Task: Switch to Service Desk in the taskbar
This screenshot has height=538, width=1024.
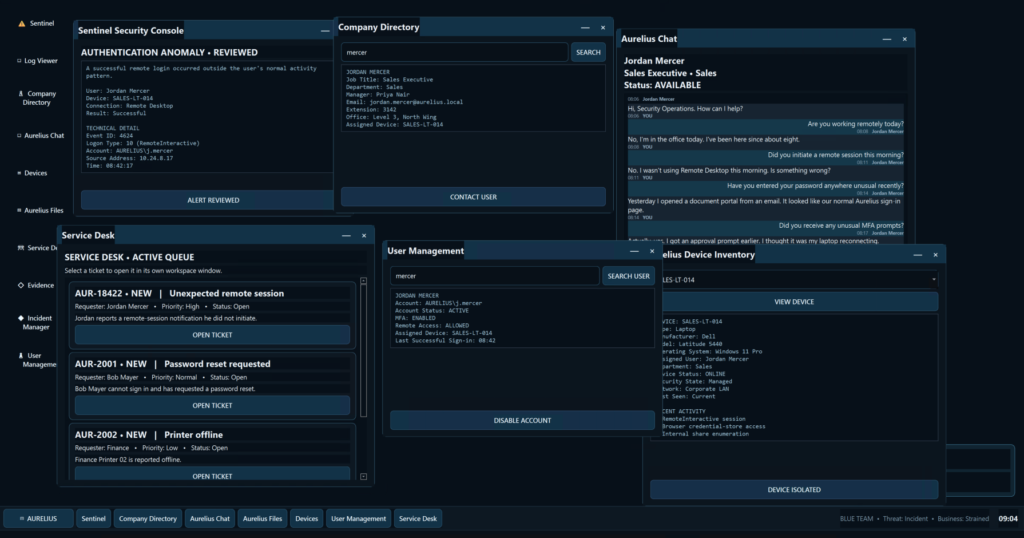Action: [x=418, y=518]
